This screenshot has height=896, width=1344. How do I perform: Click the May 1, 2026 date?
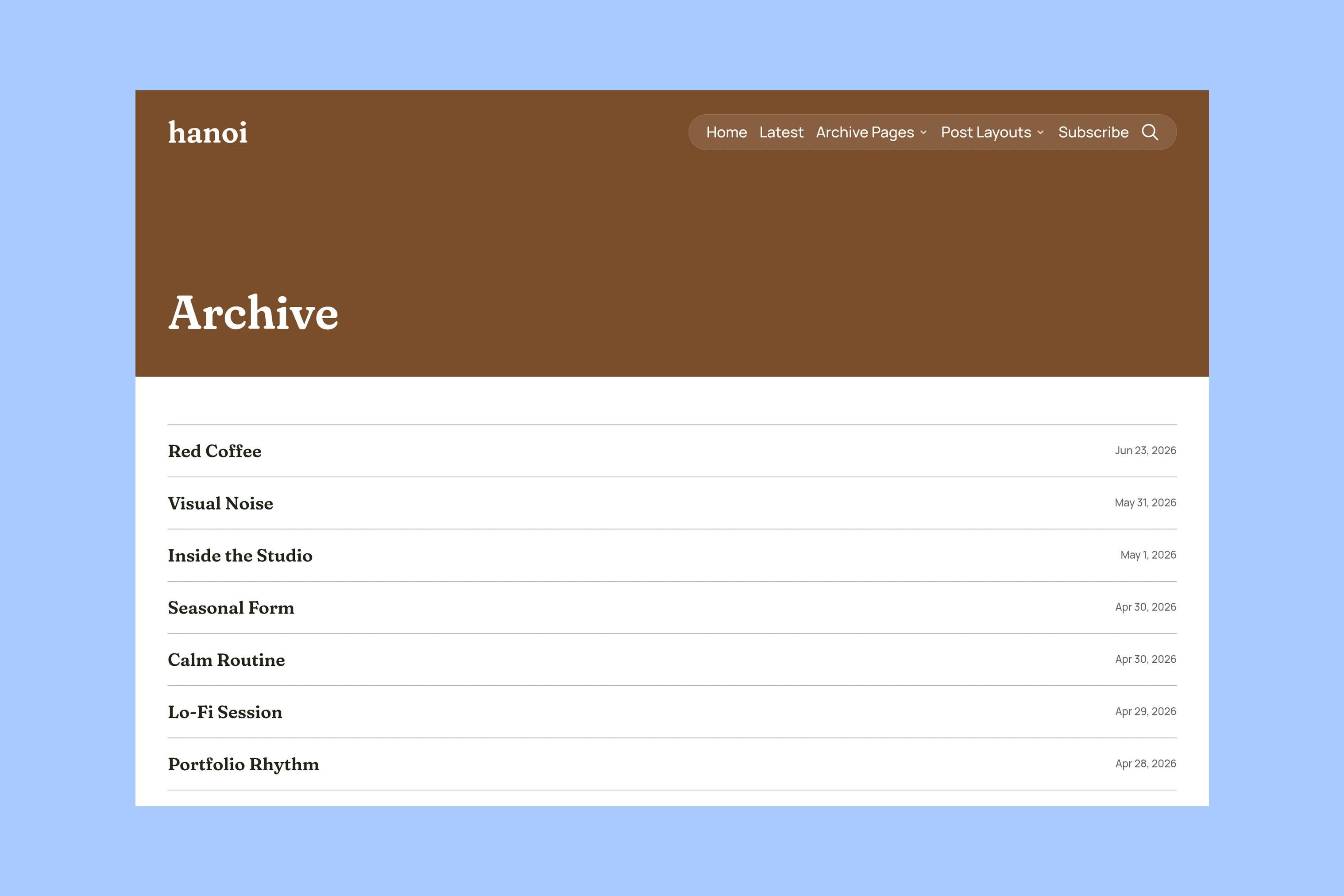pyautogui.click(x=1148, y=555)
